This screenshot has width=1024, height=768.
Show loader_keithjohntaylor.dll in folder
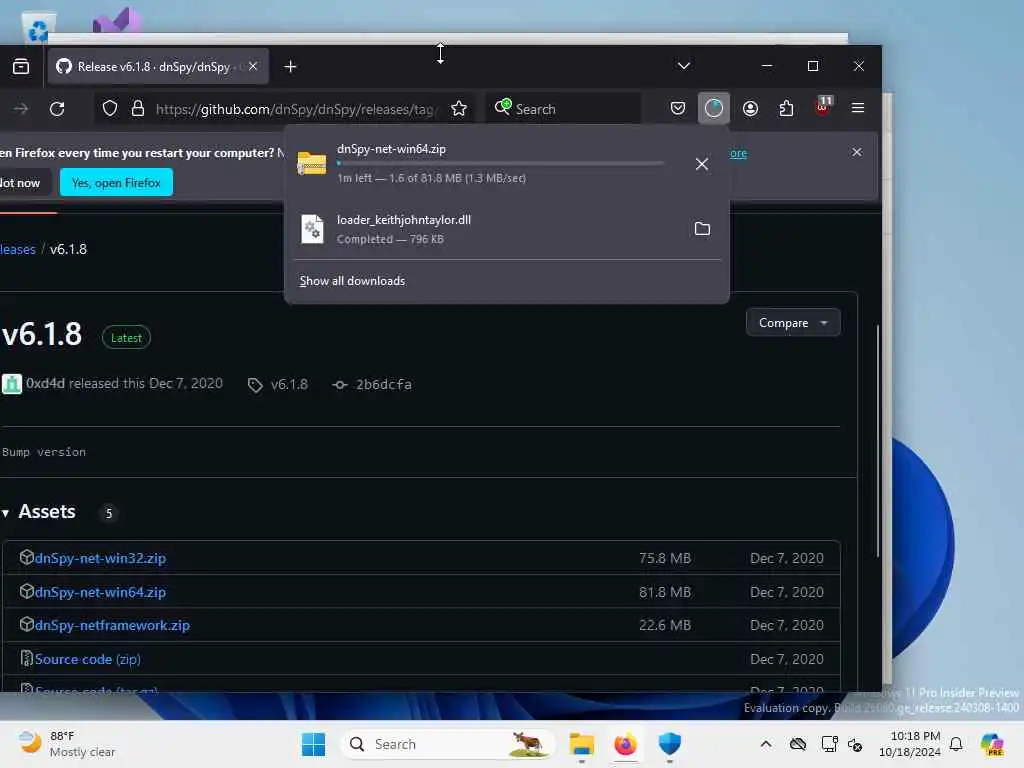coord(702,229)
